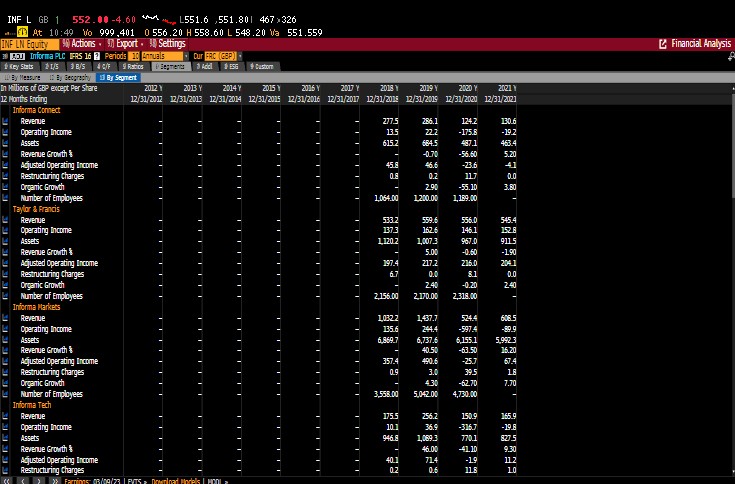
Task: Open the Earnings 03/09/23 link
Action: click(x=91, y=481)
